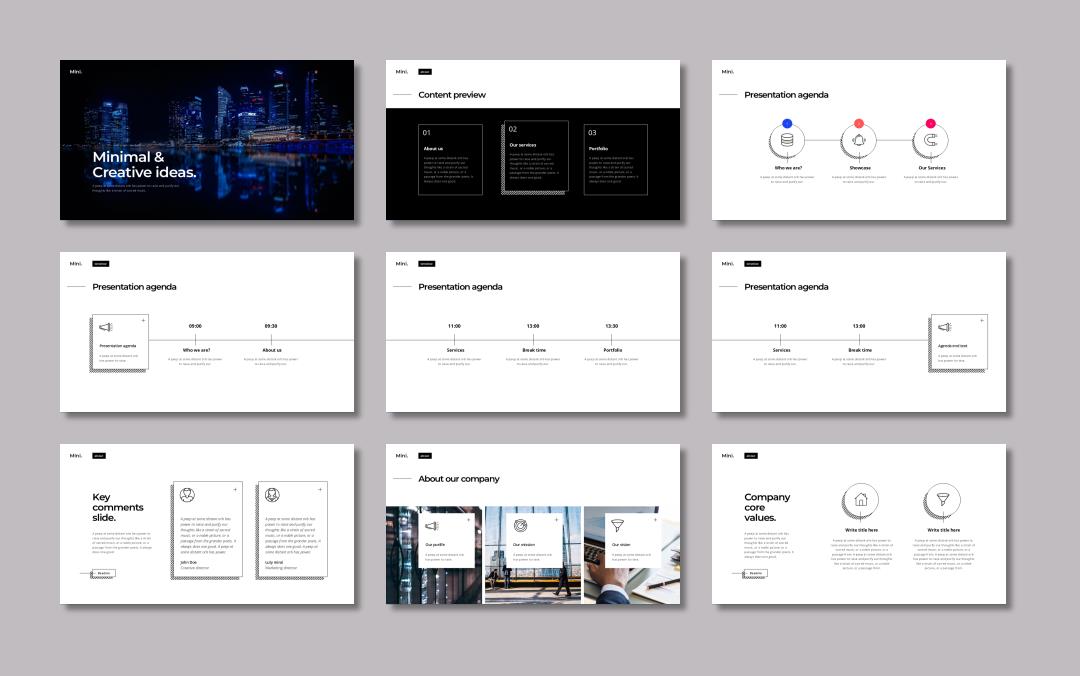Click the database icon above Who we are
The width and height of the screenshot is (1080, 676).
(x=787, y=141)
